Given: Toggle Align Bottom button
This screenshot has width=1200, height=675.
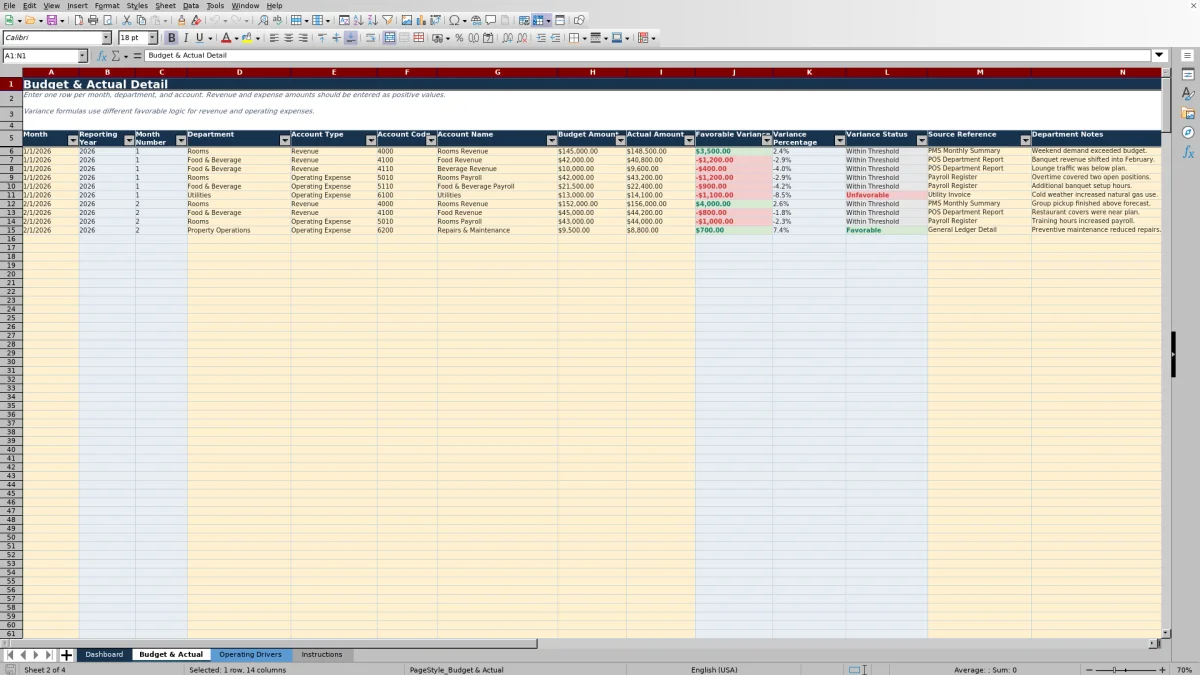Looking at the screenshot, I should click(351, 38).
